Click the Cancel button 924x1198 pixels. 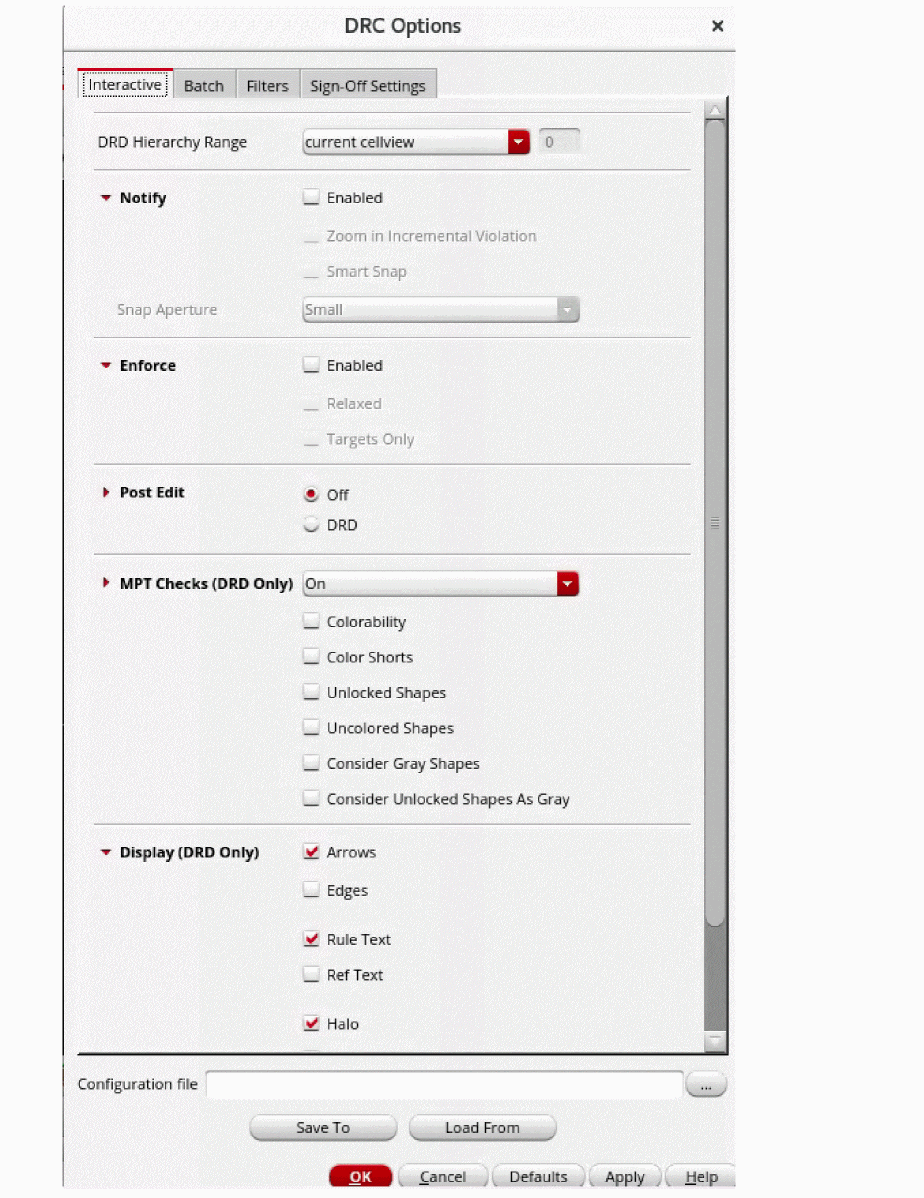443,1177
